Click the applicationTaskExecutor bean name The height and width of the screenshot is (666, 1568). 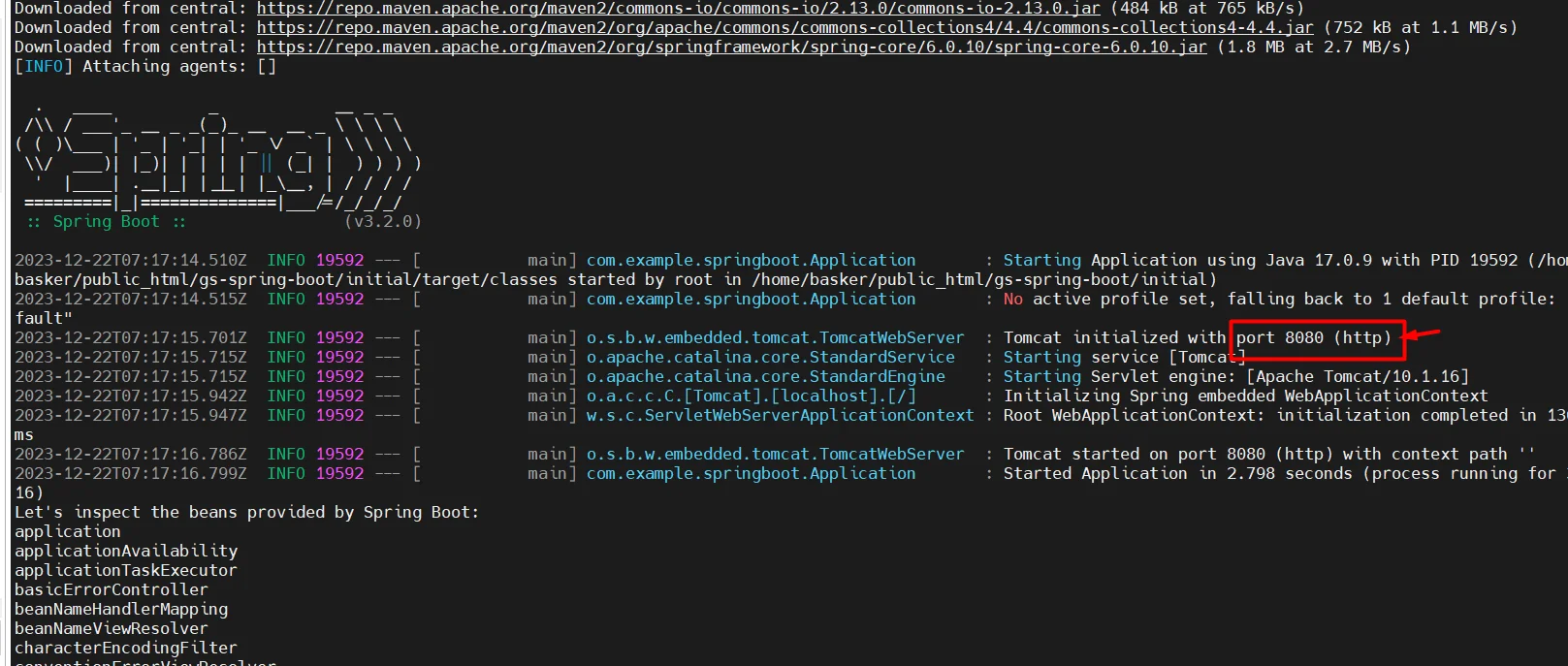tap(126, 570)
